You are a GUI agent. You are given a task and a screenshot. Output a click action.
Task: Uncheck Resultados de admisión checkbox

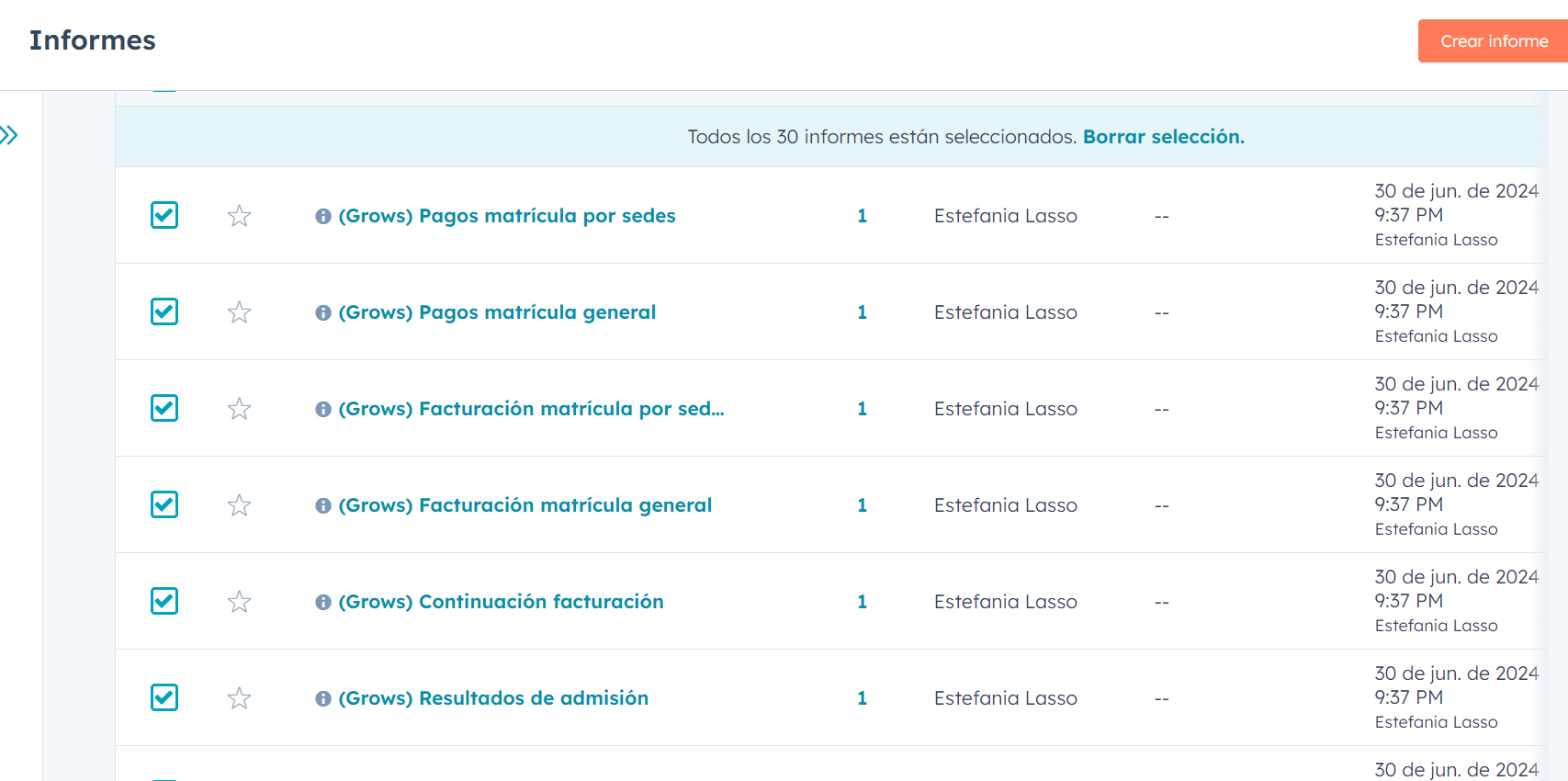(164, 697)
